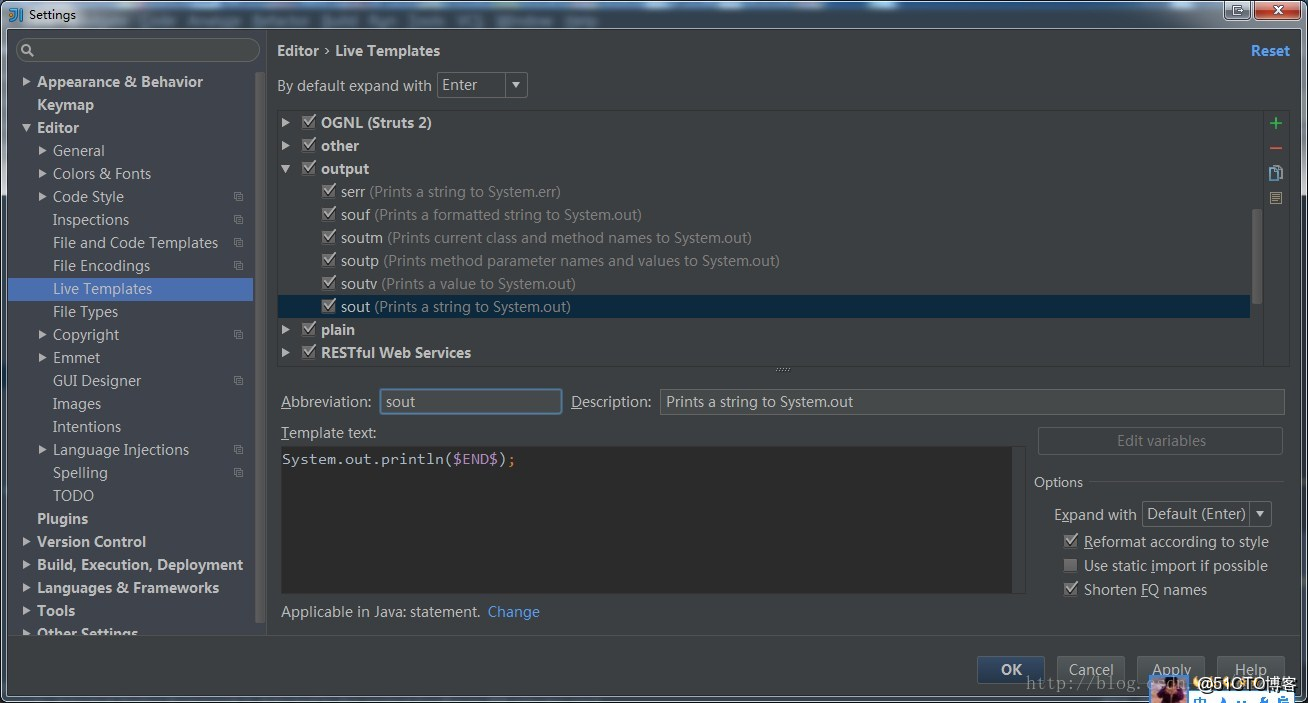Expand the RESTful Web Services group
The height and width of the screenshot is (703, 1308).
coord(286,352)
